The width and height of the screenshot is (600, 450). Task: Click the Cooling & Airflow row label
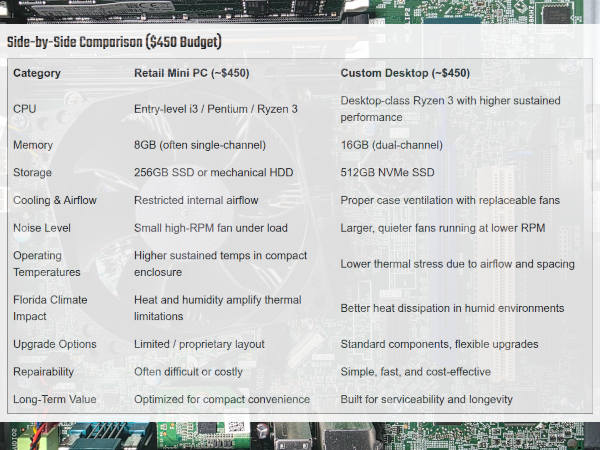[55, 200]
